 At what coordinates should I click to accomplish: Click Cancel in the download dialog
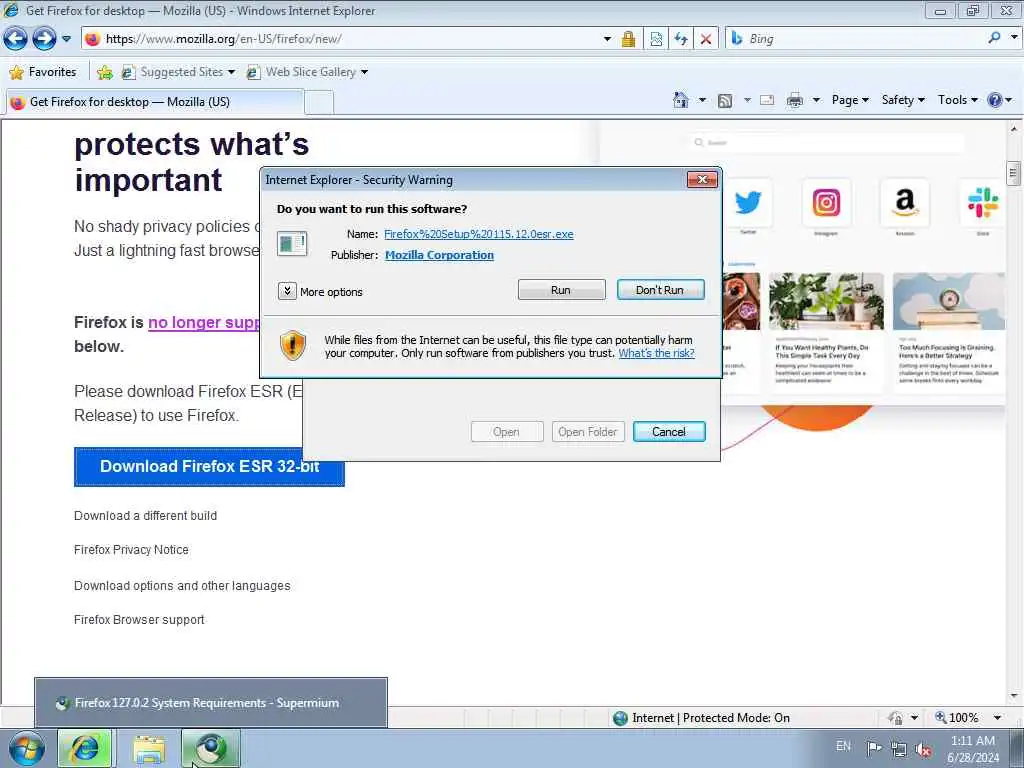669,432
